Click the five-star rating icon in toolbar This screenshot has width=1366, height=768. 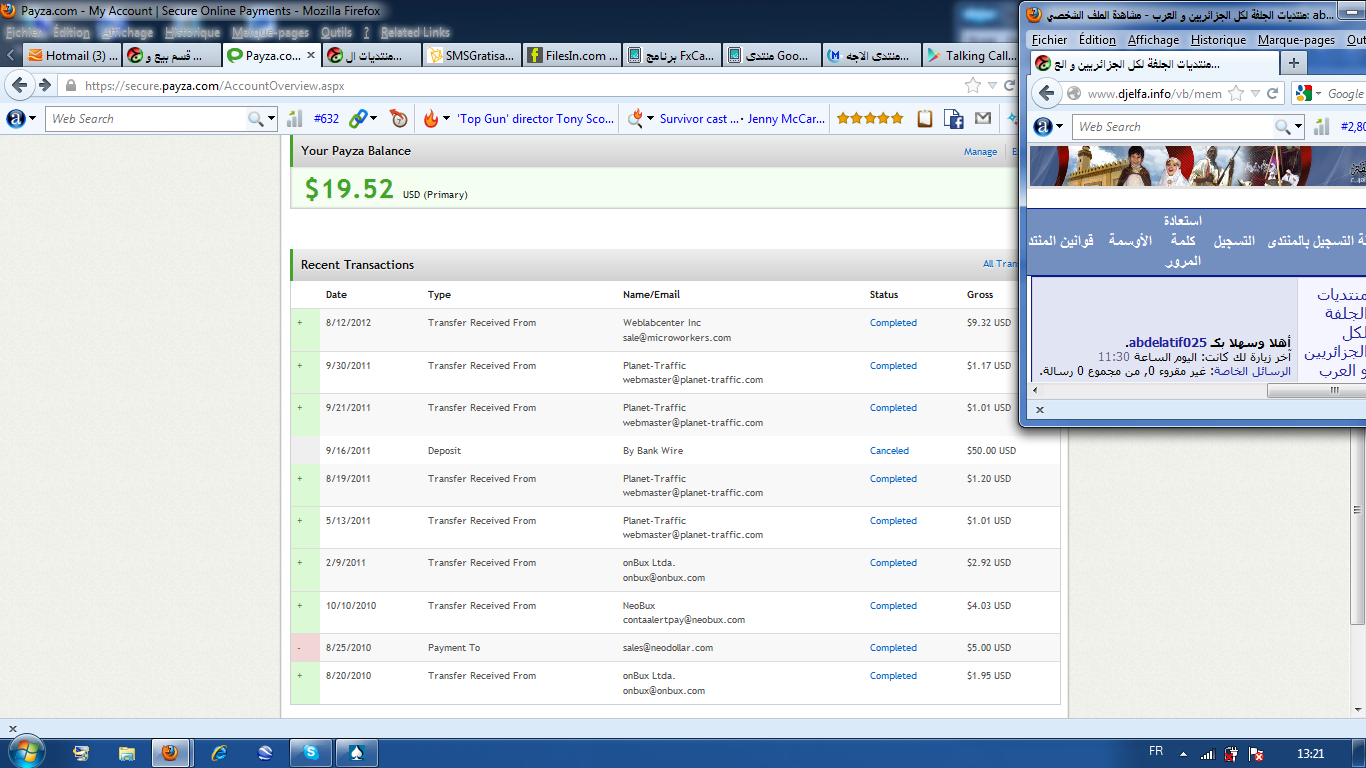(870, 119)
